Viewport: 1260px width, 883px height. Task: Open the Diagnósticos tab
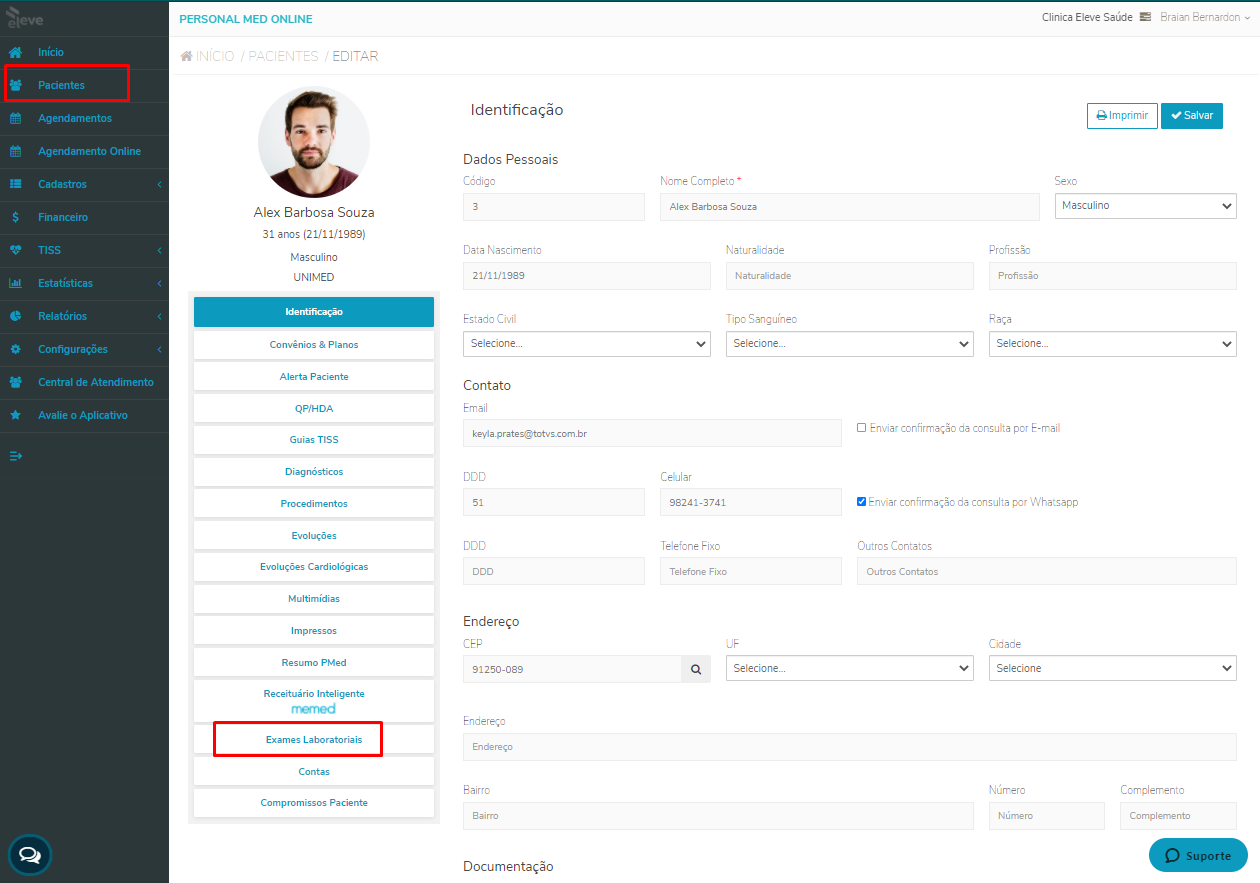pyautogui.click(x=314, y=471)
